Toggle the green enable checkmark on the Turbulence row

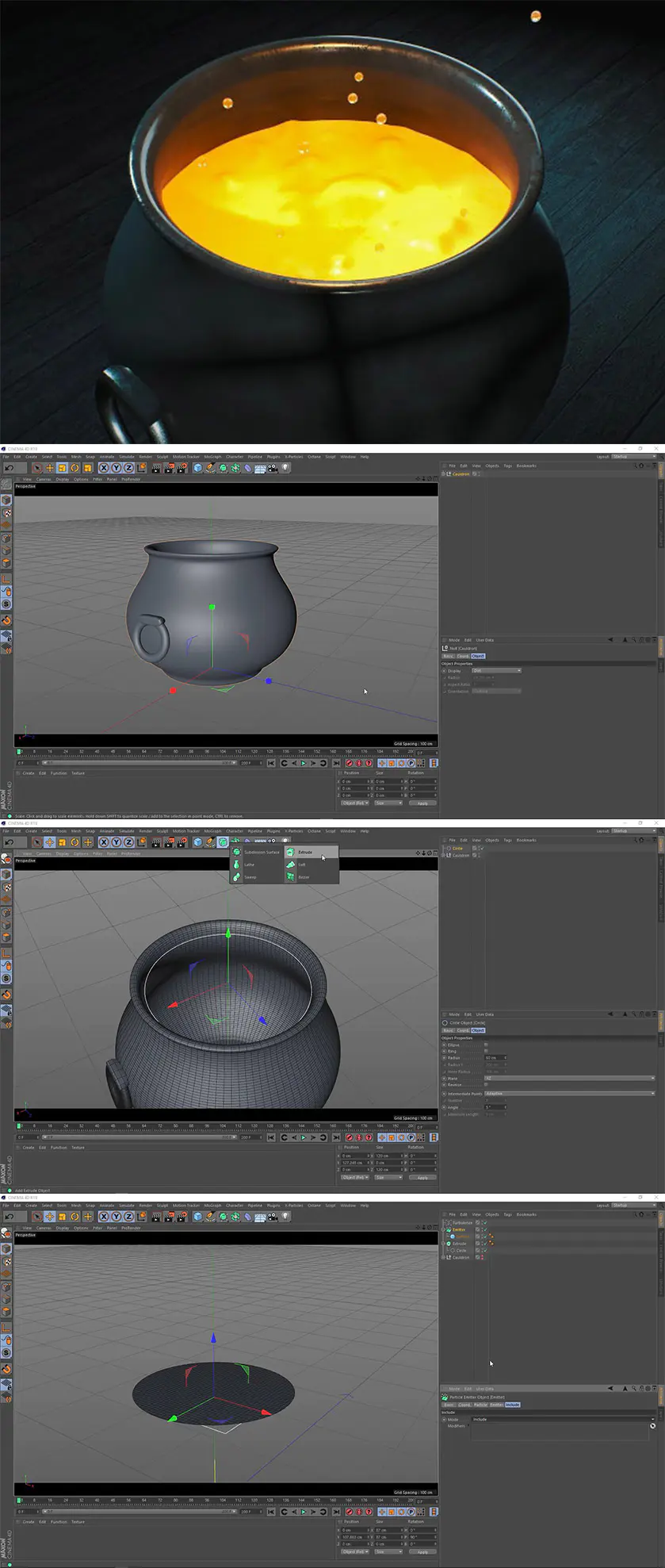485,1223
